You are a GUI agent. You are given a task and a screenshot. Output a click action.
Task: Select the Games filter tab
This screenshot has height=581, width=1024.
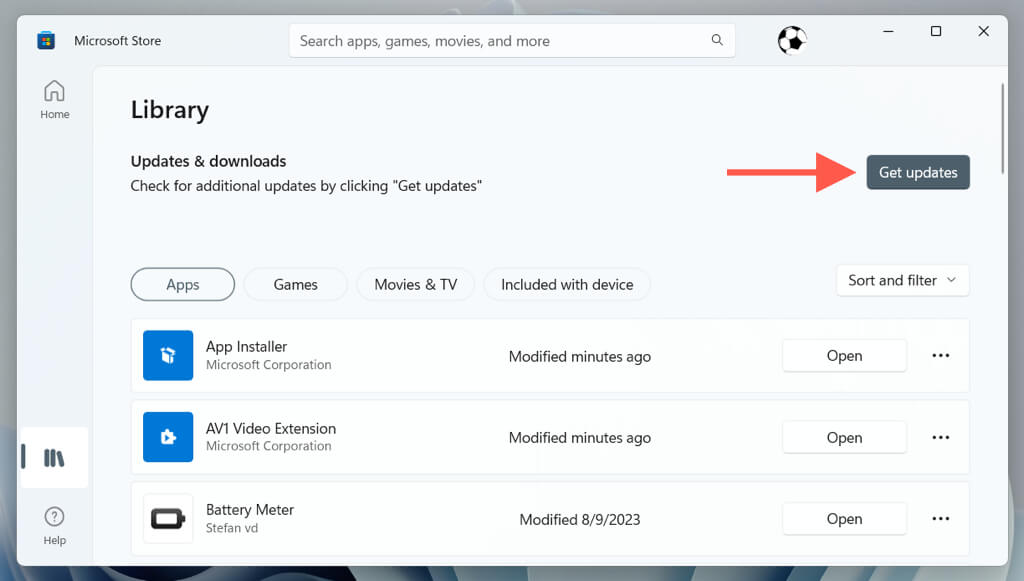point(295,285)
